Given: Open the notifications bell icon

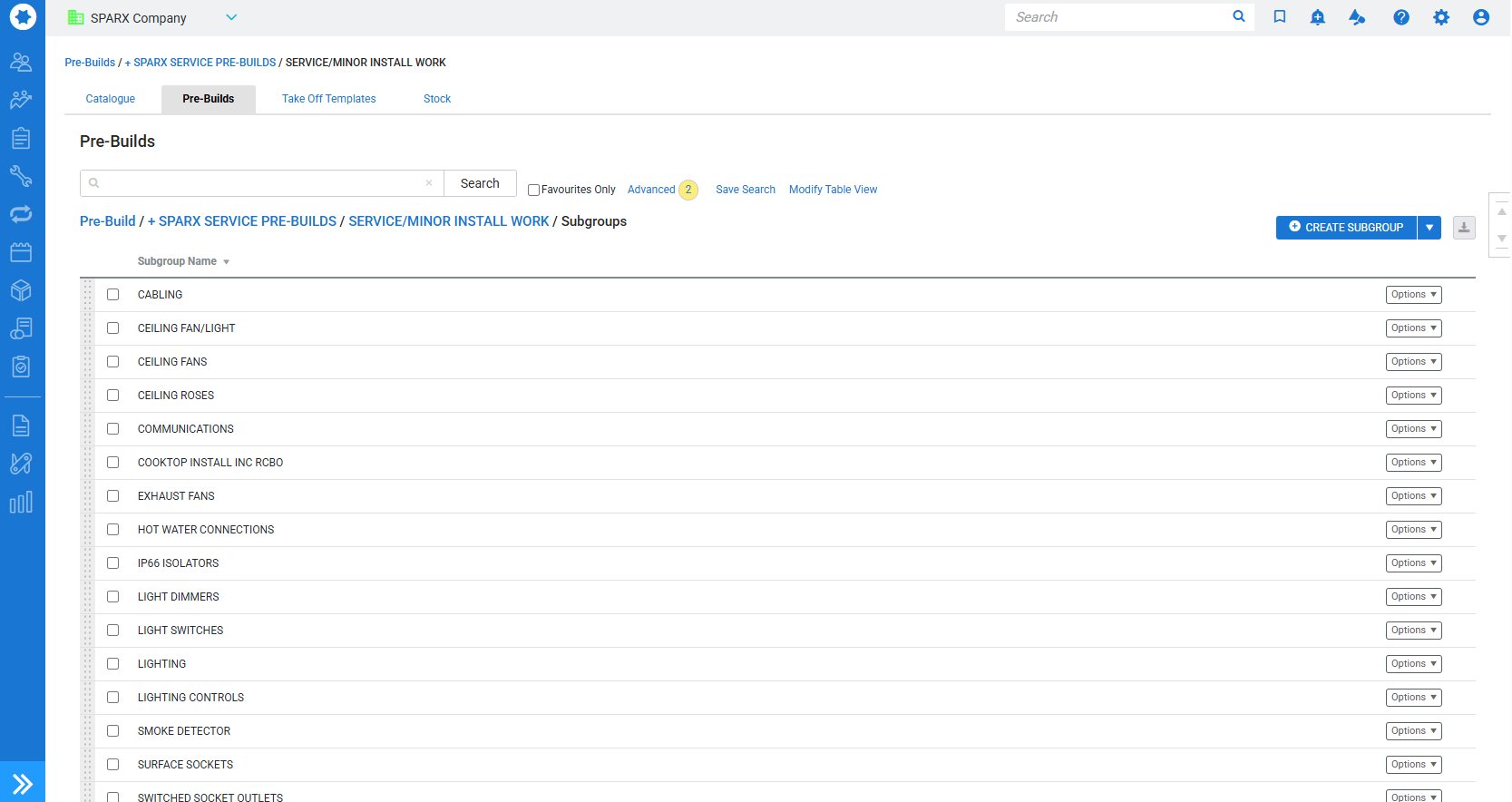Looking at the screenshot, I should pos(1317,17).
